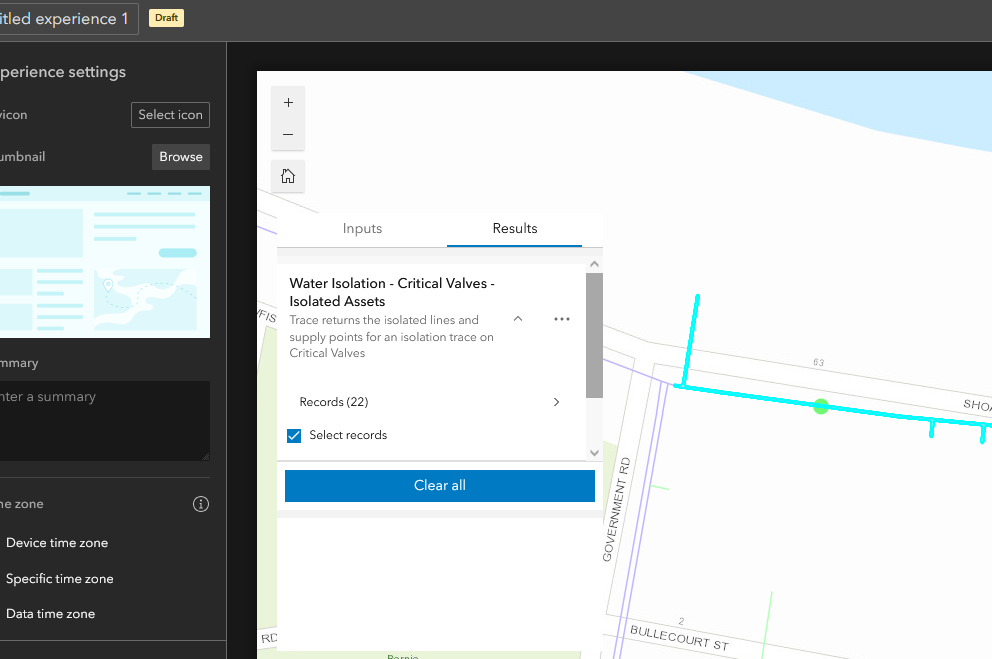Switch to the Inputs tab
992x659 pixels.
pyautogui.click(x=362, y=228)
